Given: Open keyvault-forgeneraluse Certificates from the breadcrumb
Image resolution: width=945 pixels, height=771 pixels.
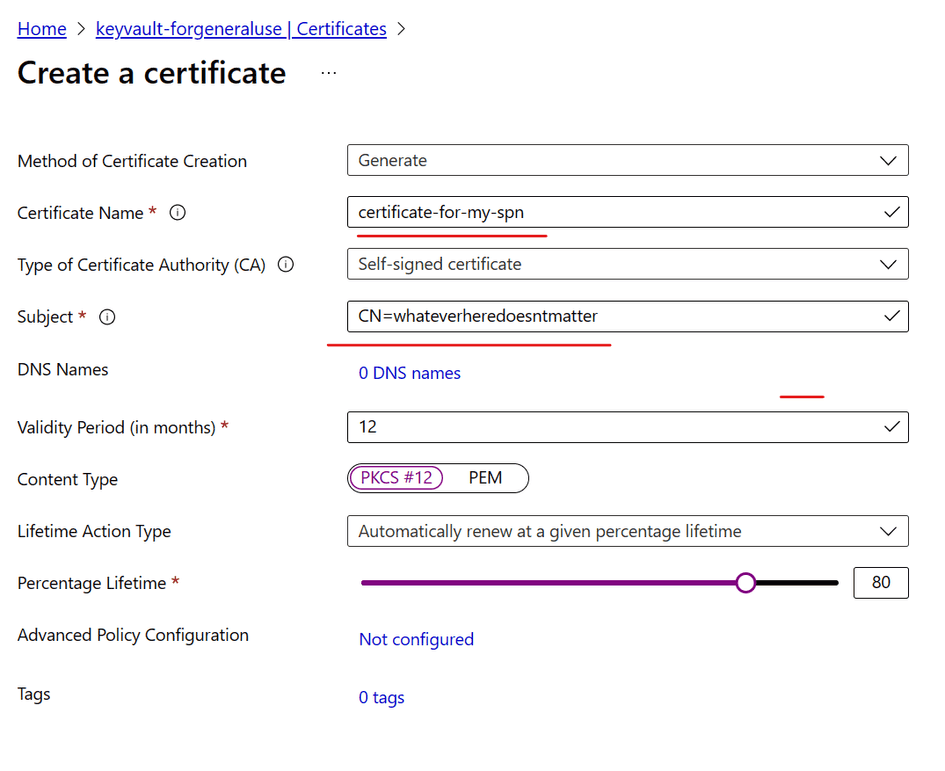Looking at the screenshot, I should [x=240, y=29].
